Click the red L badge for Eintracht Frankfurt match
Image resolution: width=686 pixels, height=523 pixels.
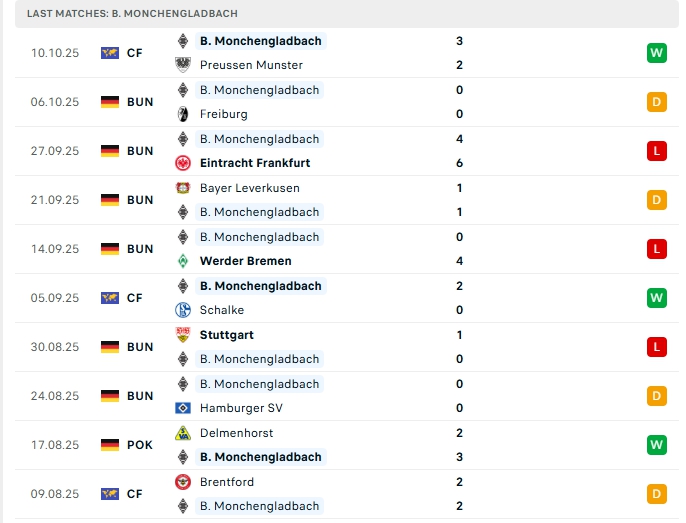pos(656,151)
